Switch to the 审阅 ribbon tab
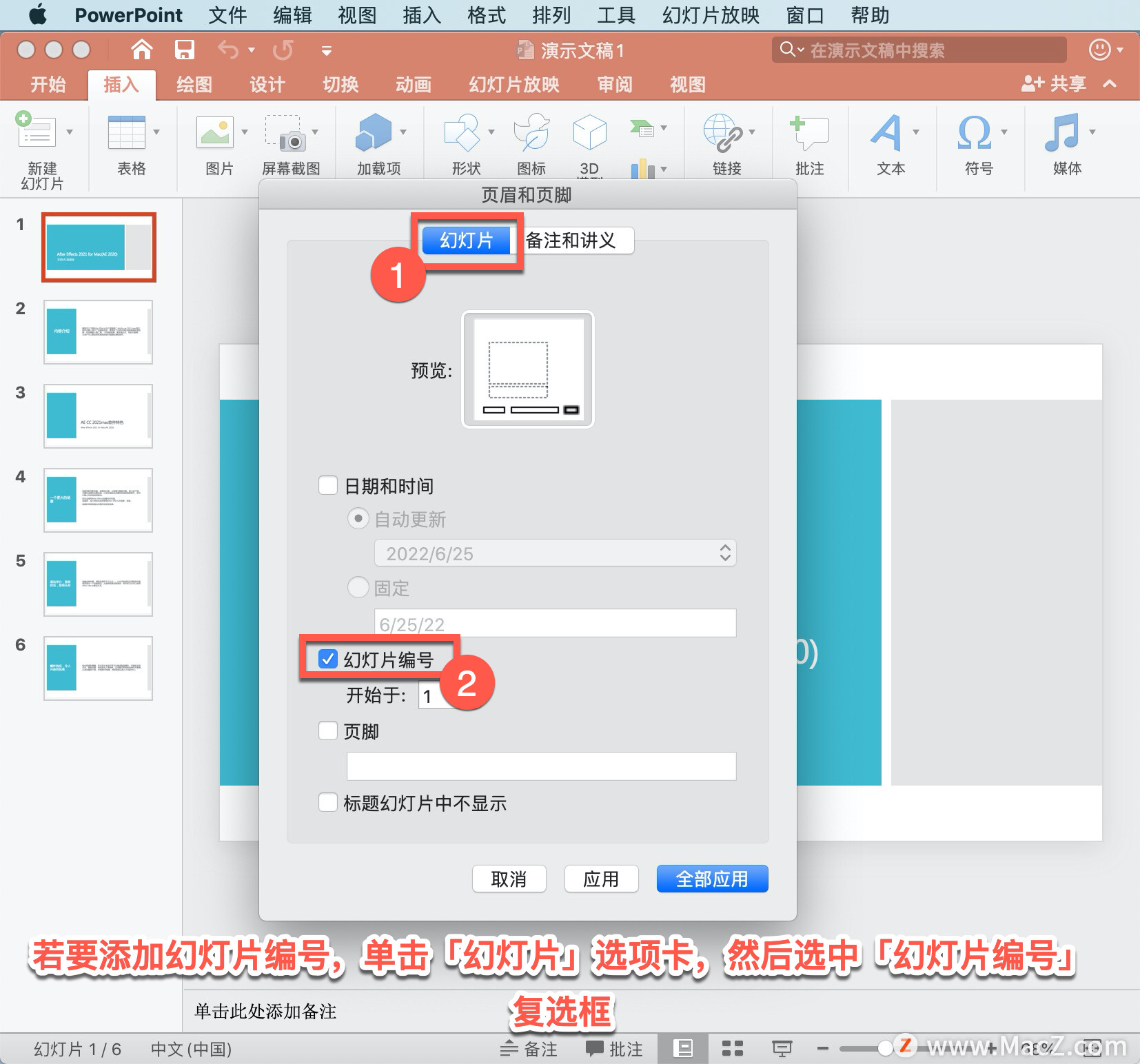The width and height of the screenshot is (1140, 1064). tap(615, 85)
